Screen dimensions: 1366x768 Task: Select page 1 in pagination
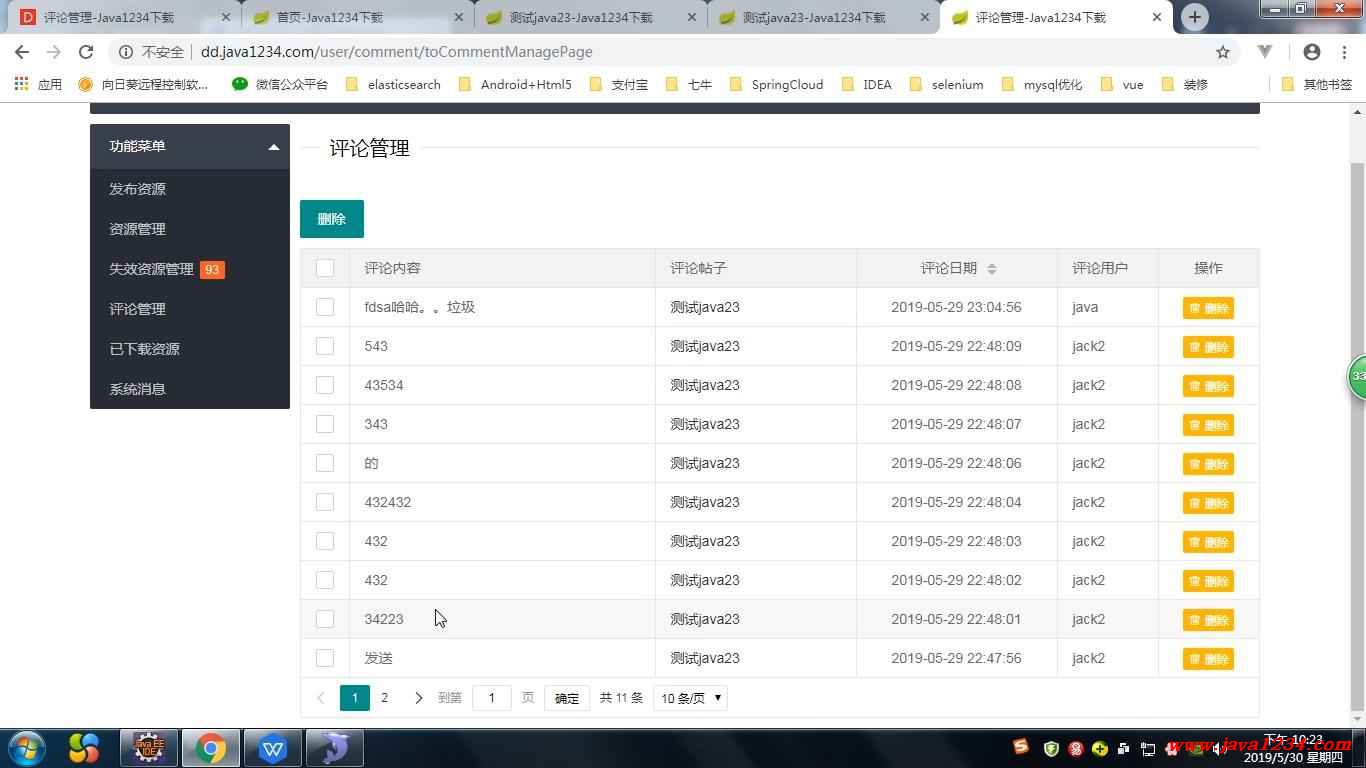(x=355, y=698)
